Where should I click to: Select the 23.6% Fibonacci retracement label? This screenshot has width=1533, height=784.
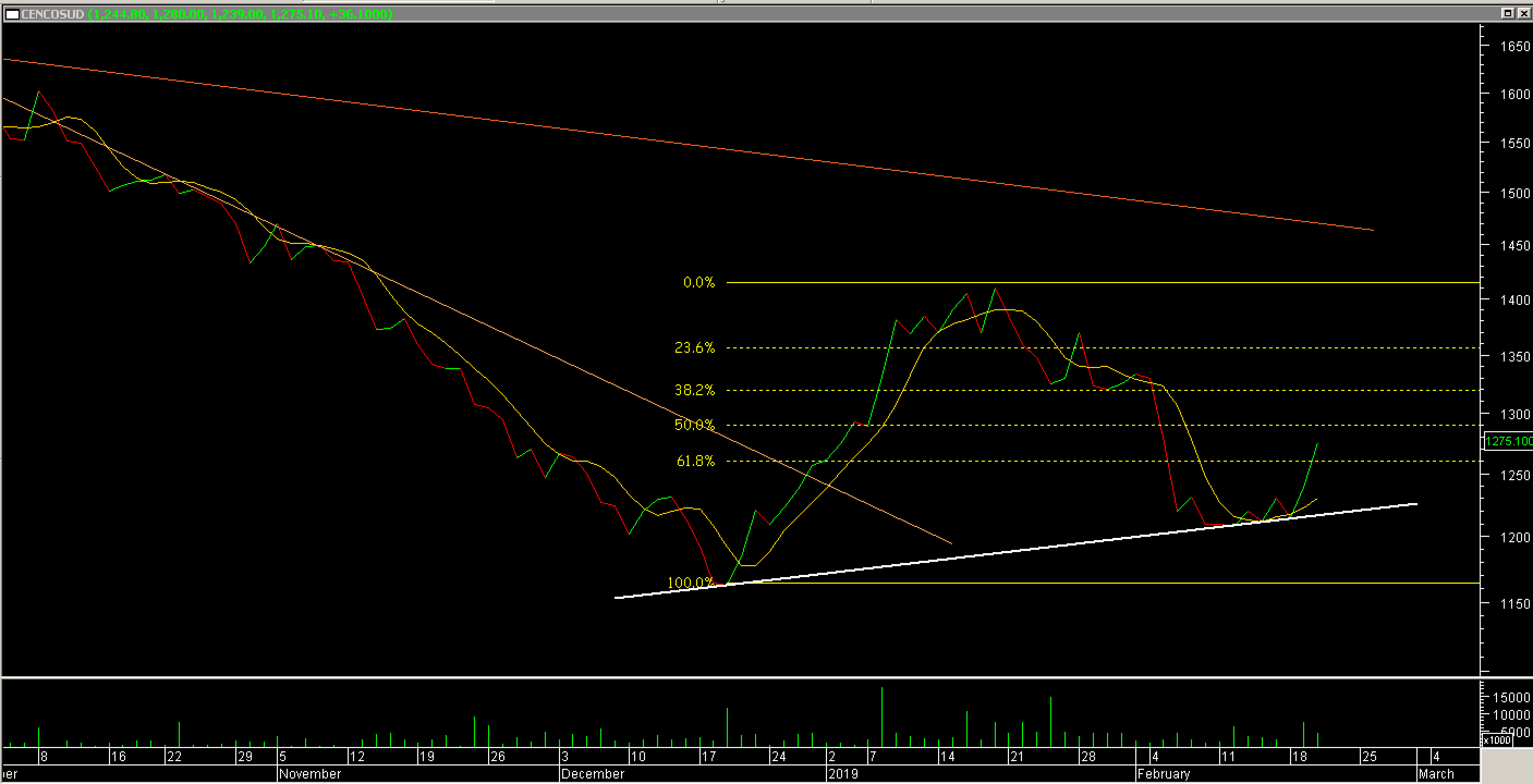point(695,347)
